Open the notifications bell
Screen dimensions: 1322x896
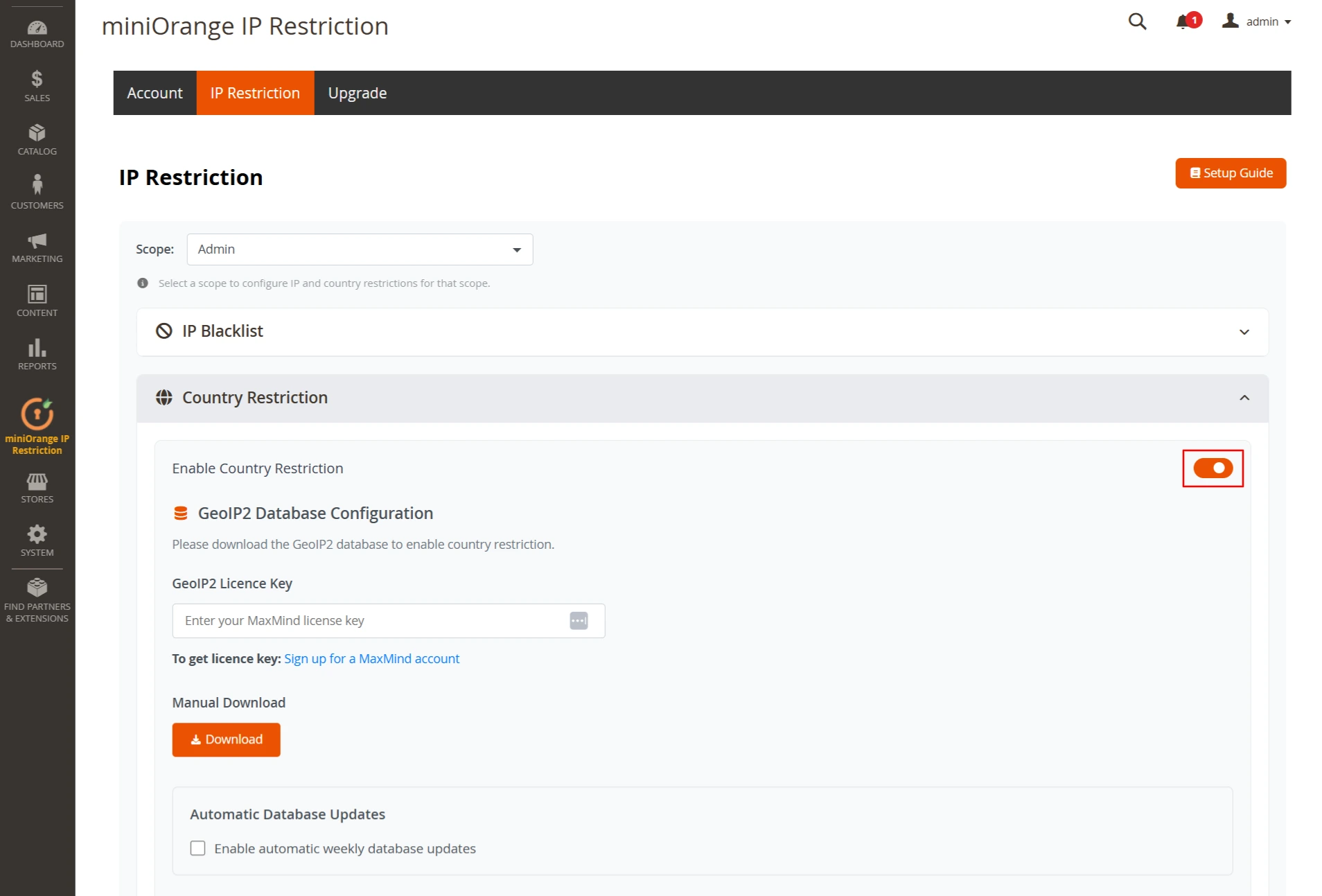[x=1185, y=21]
